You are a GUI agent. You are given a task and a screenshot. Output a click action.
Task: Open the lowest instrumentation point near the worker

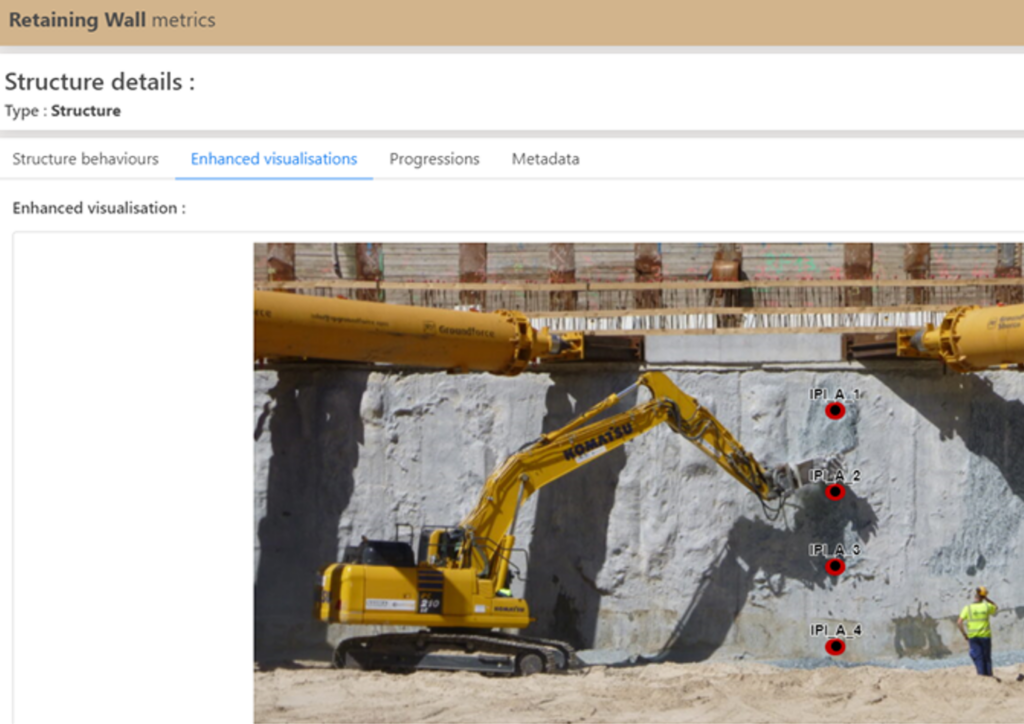[833, 648]
